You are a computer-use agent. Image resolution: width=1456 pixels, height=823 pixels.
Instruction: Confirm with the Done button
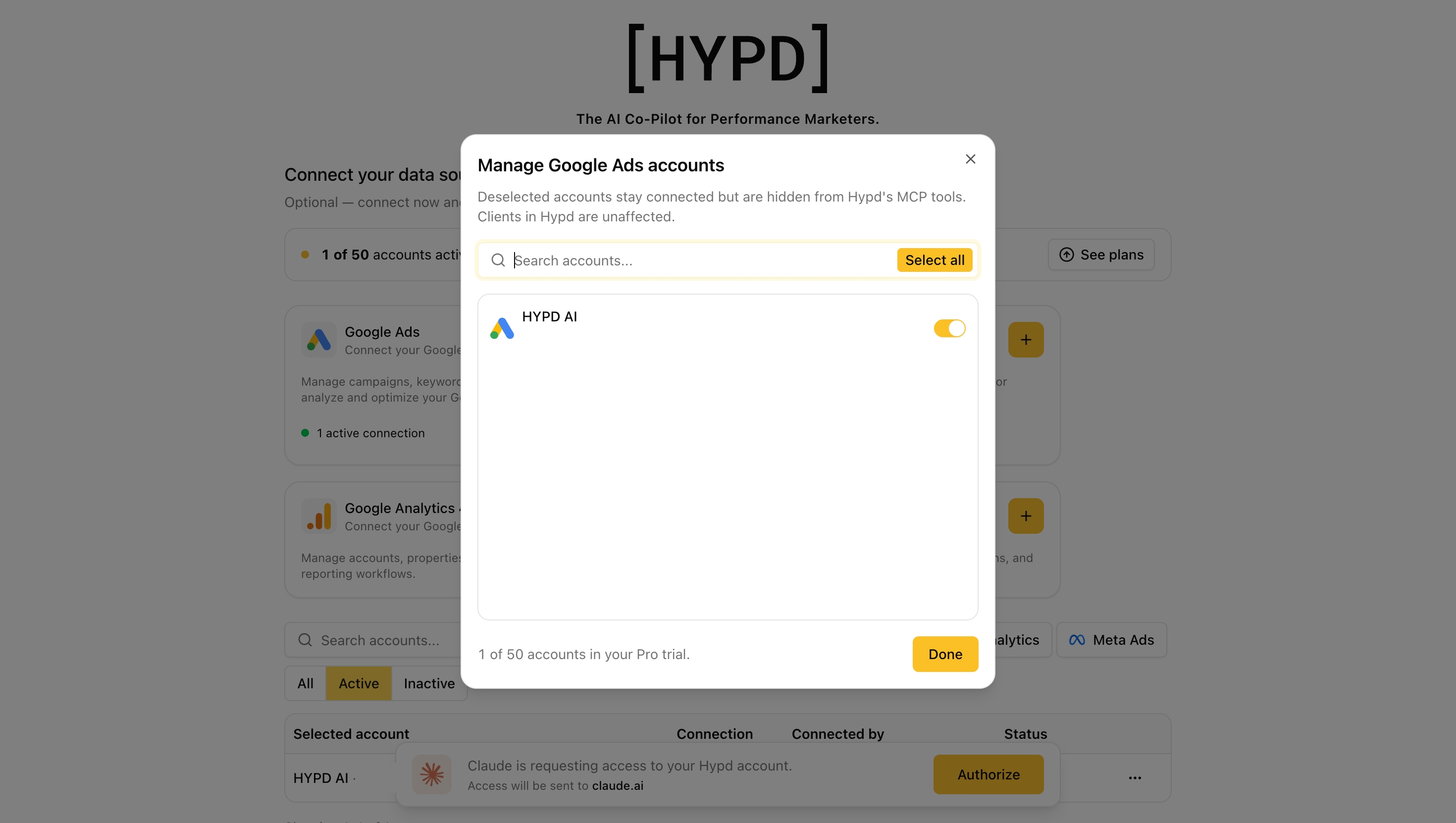945,654
